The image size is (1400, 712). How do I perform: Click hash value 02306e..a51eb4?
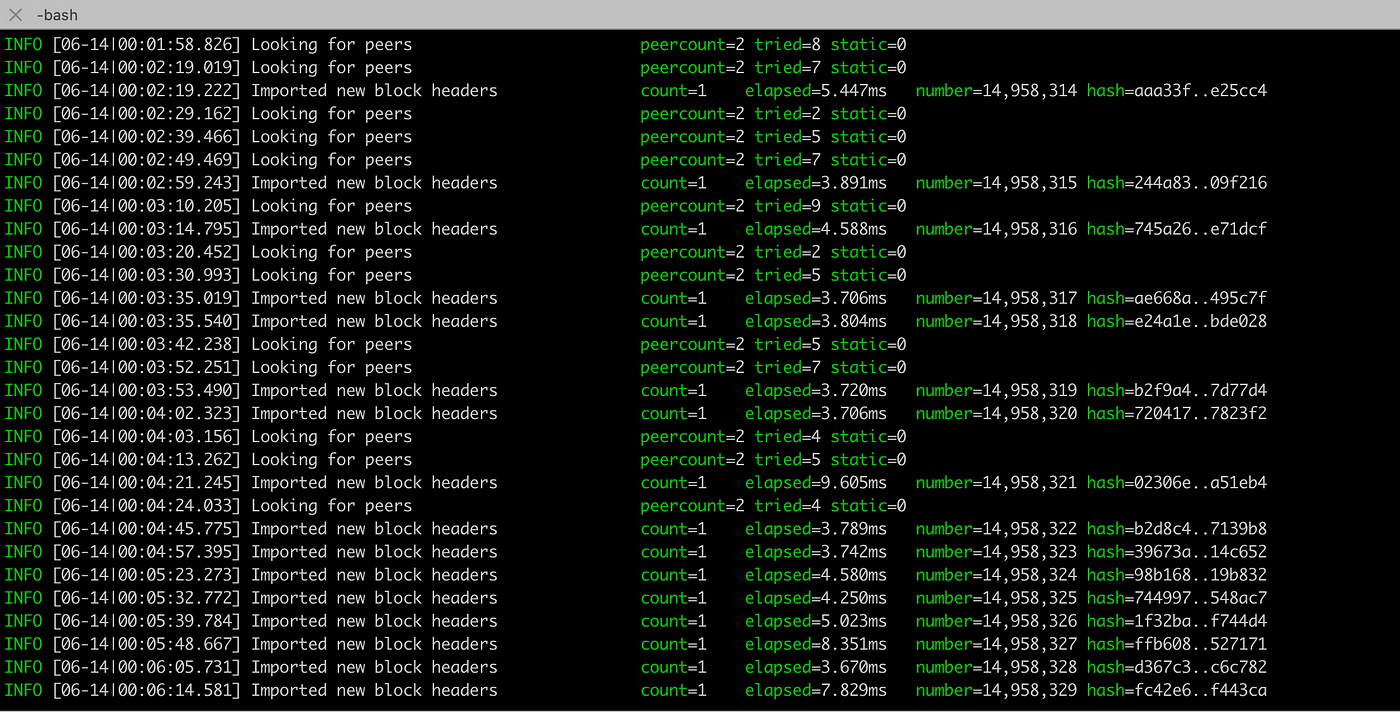1199,483
